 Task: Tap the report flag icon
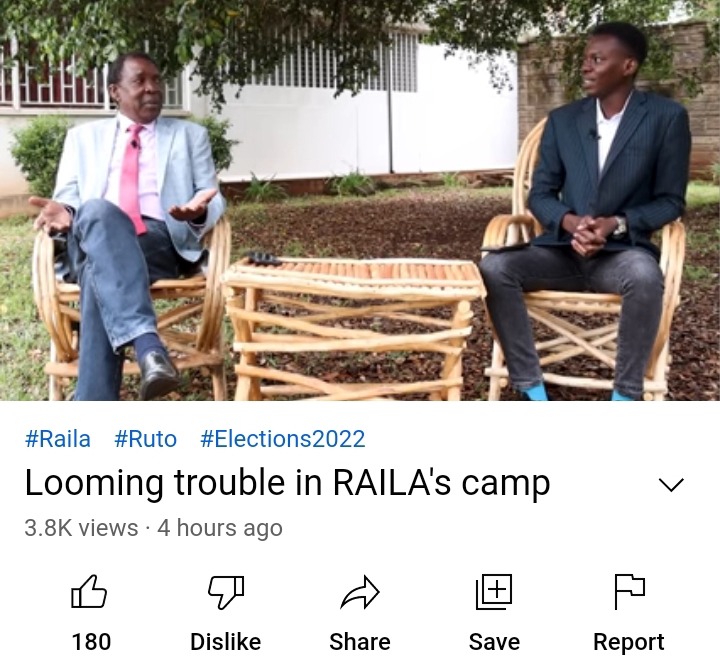(630, 592)
